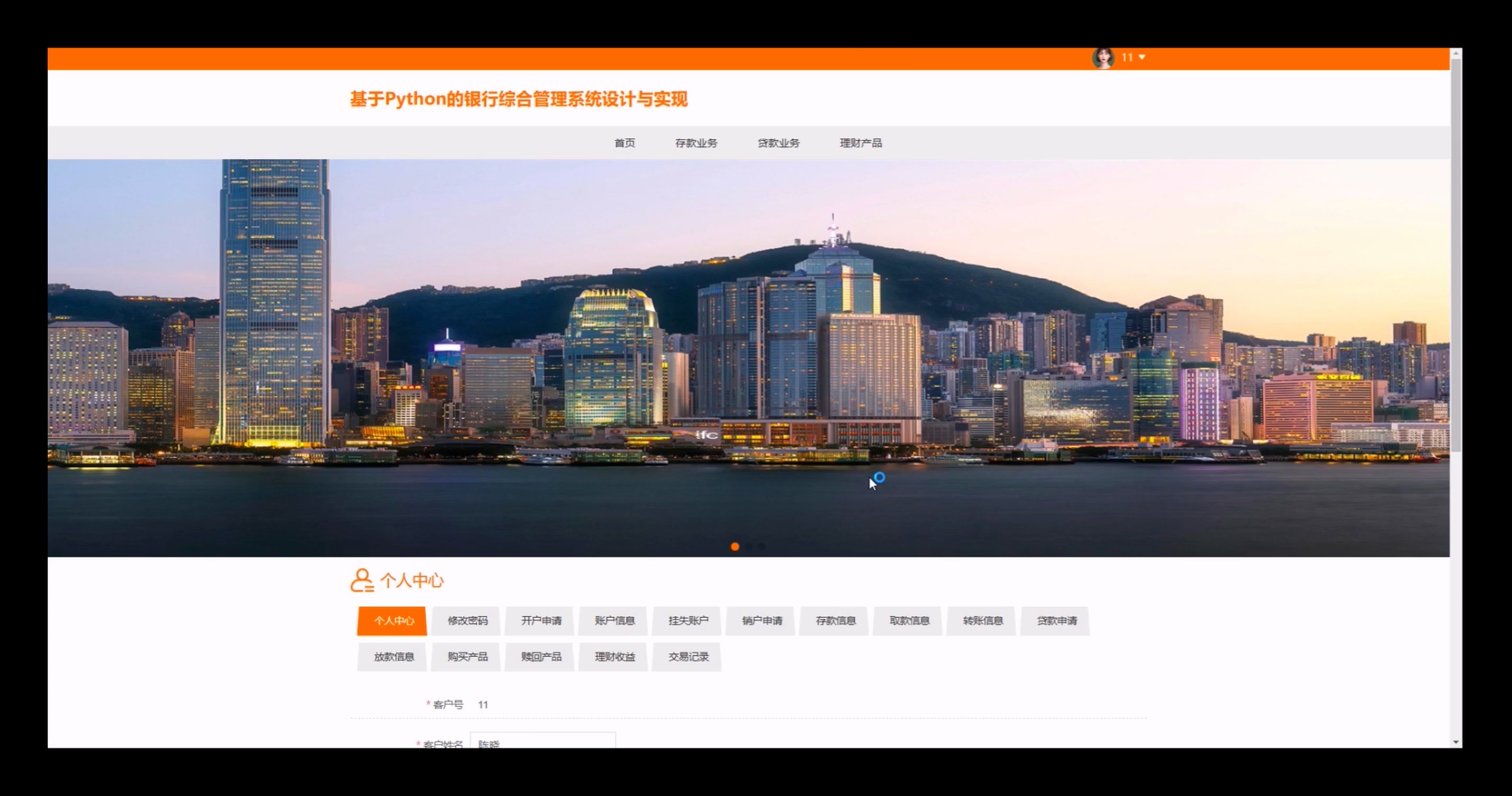Open the 交易记录 tab
The height and width of the screenshot is (796, 1512).
tap(688, 656)
